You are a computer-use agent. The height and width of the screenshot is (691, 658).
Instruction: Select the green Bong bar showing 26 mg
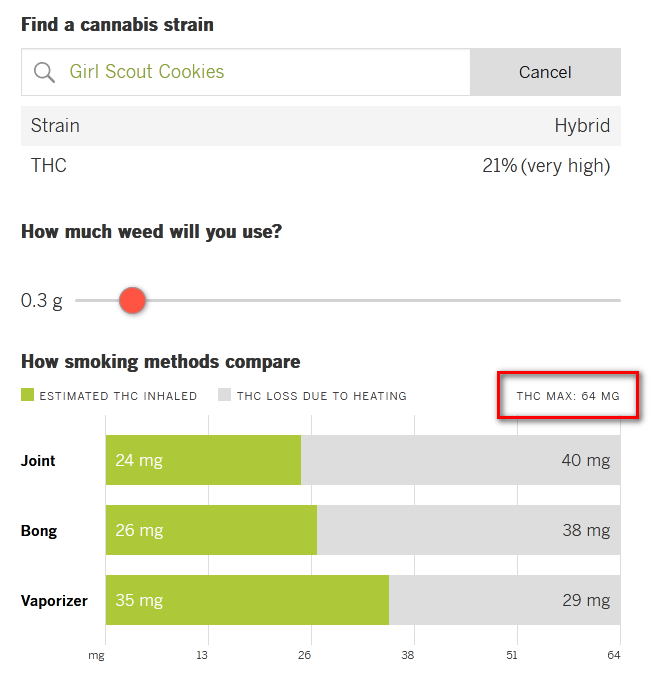coord(211,530)
